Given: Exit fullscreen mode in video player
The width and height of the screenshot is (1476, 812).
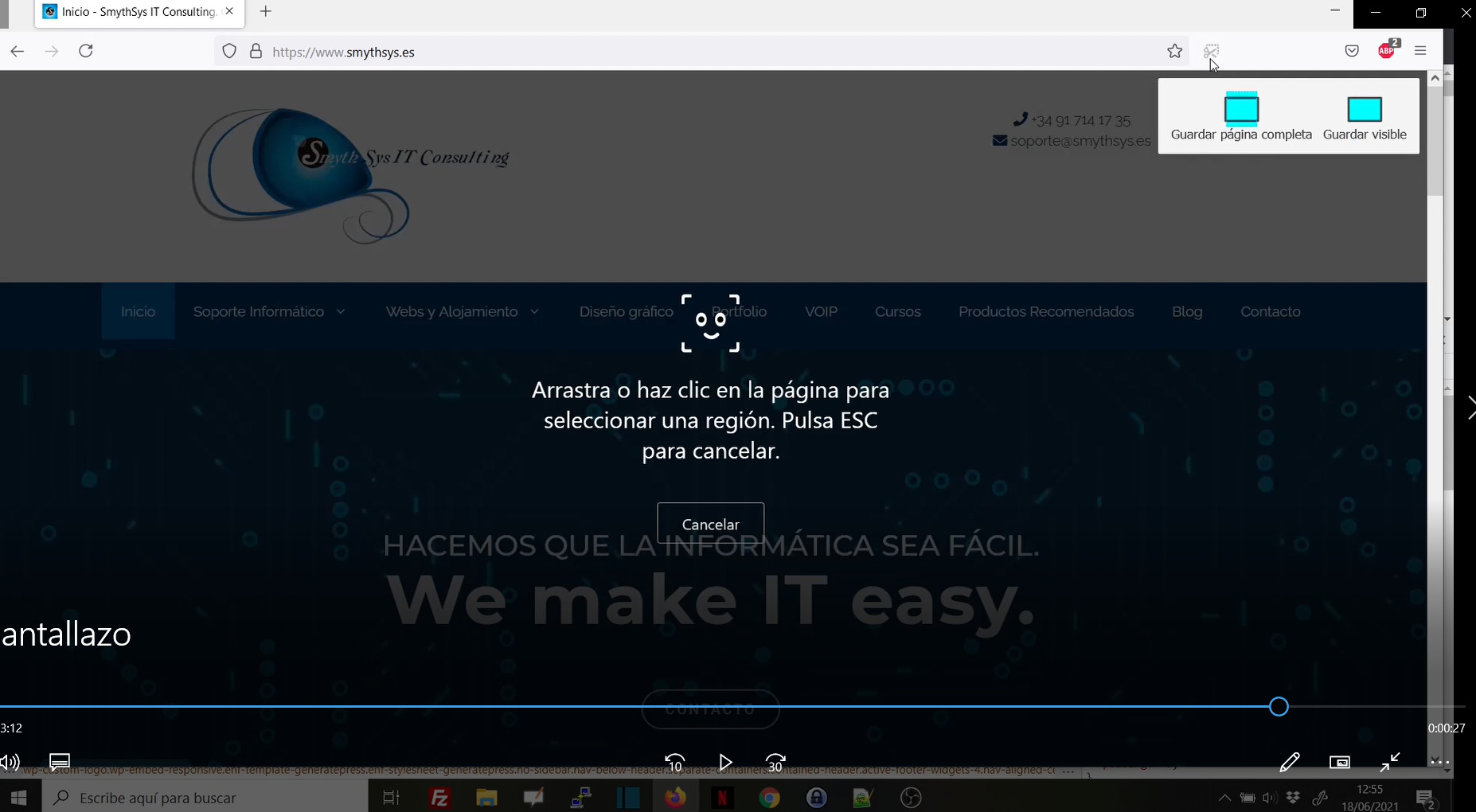Looking at the screenshot, I should tap(1389, 763).
